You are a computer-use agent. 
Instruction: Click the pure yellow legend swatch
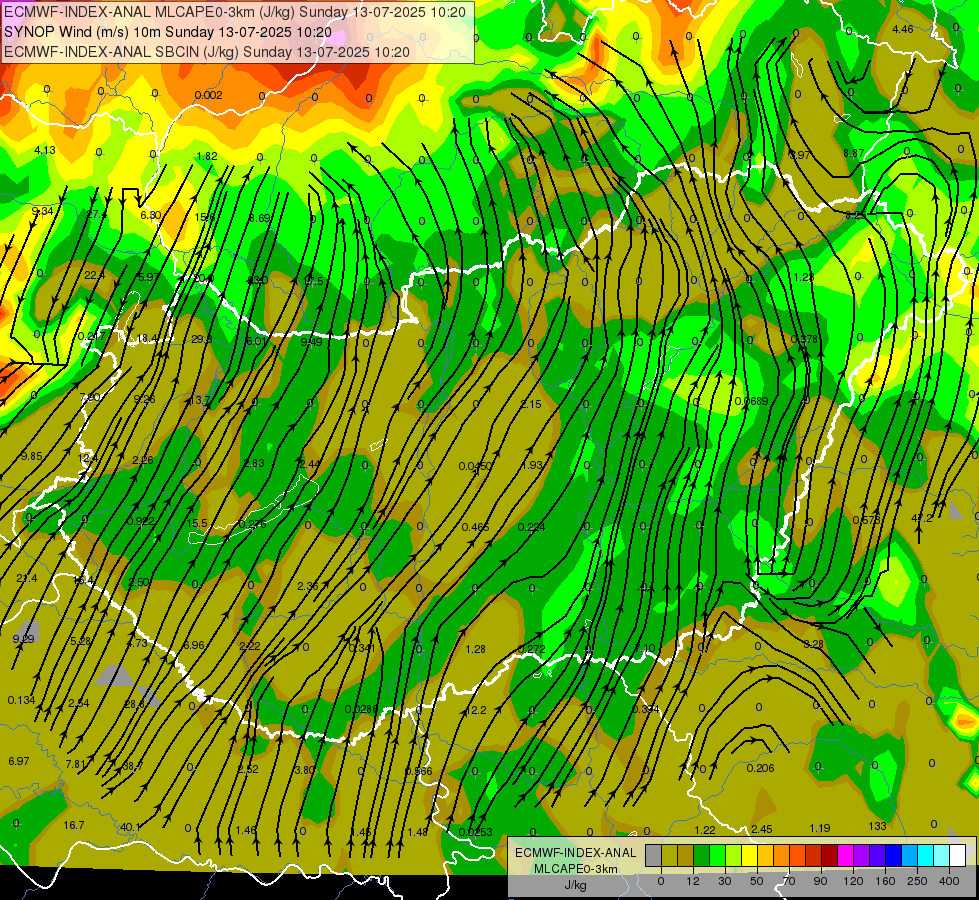point(749,855)
